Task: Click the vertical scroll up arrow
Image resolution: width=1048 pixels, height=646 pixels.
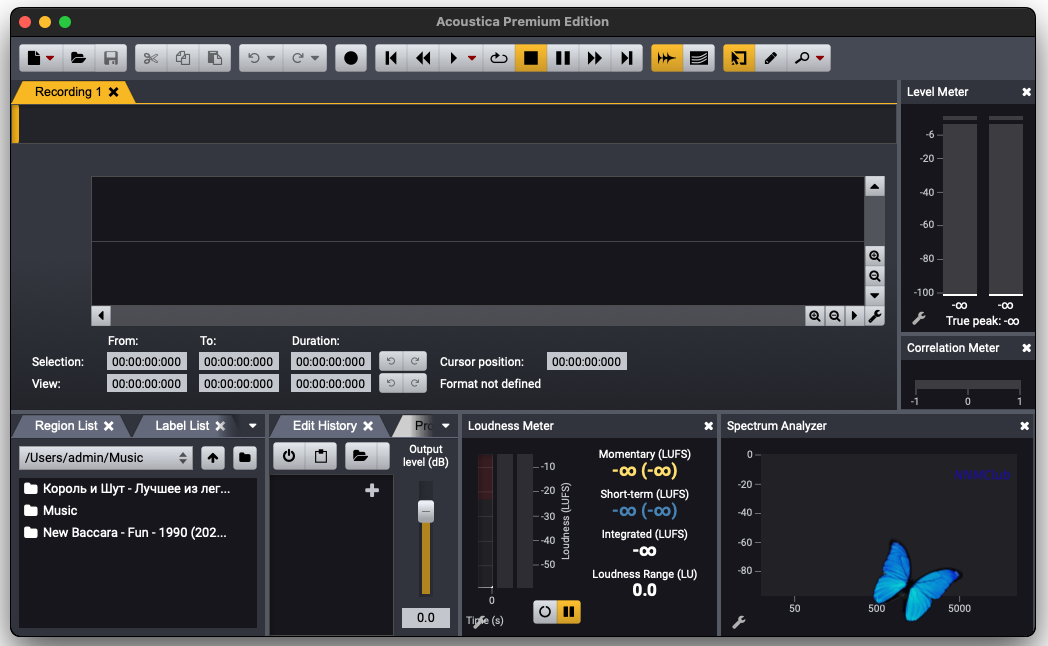Action: click(874, 186)
